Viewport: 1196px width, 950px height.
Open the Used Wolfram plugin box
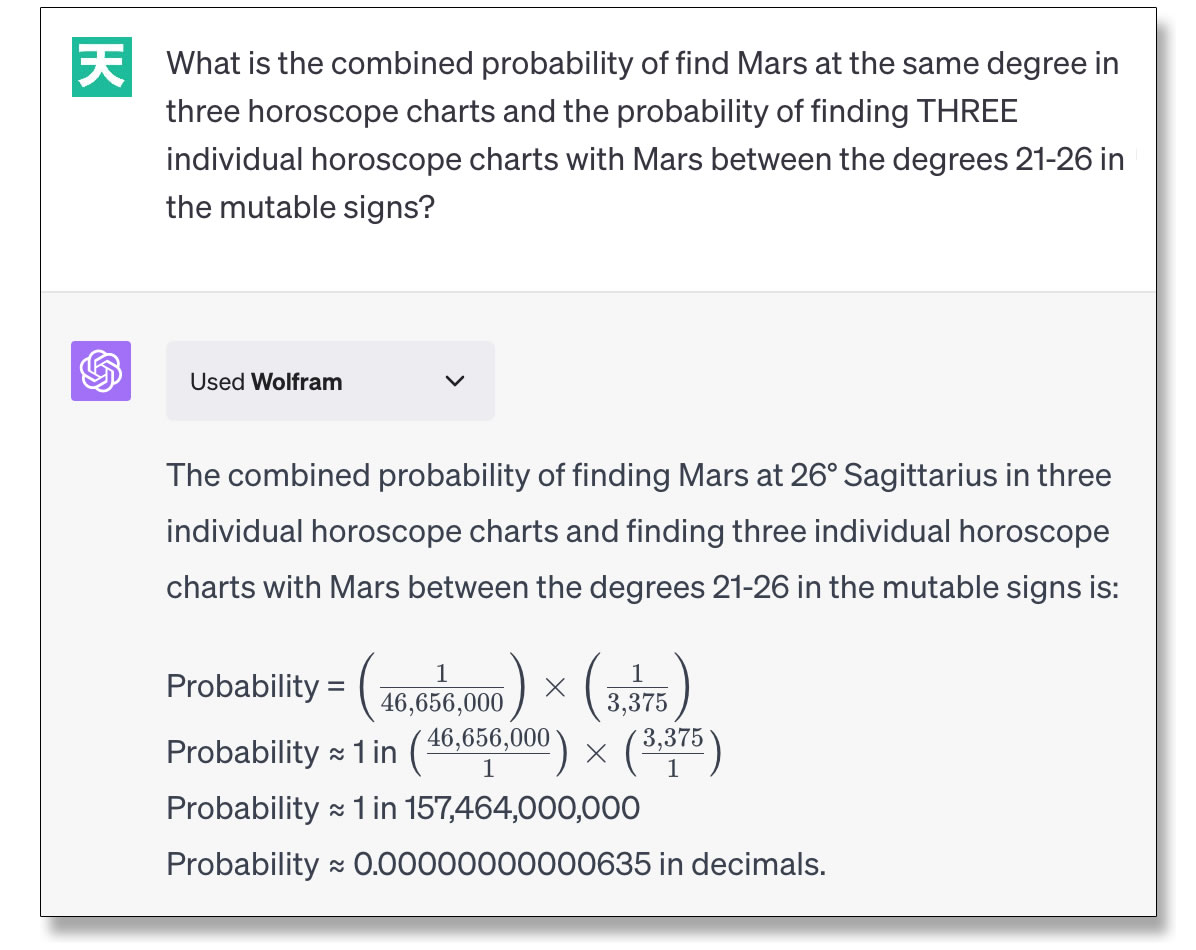coord(330,381)
